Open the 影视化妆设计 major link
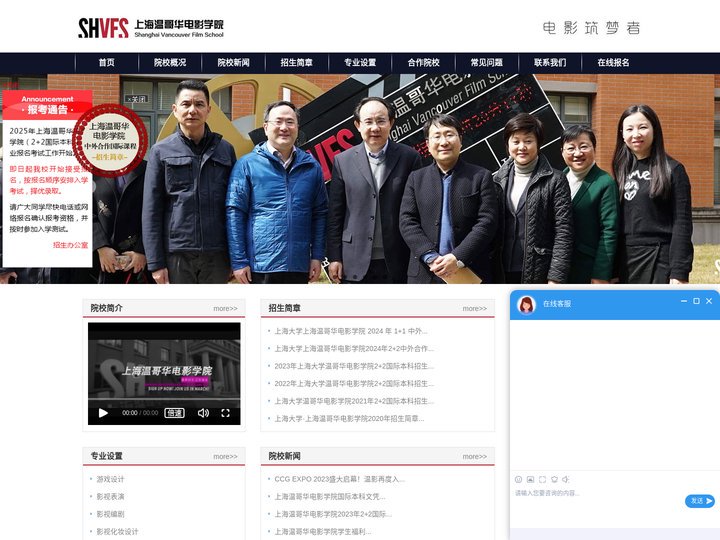Screen dimensions: 720x540 tap(117, 531)
